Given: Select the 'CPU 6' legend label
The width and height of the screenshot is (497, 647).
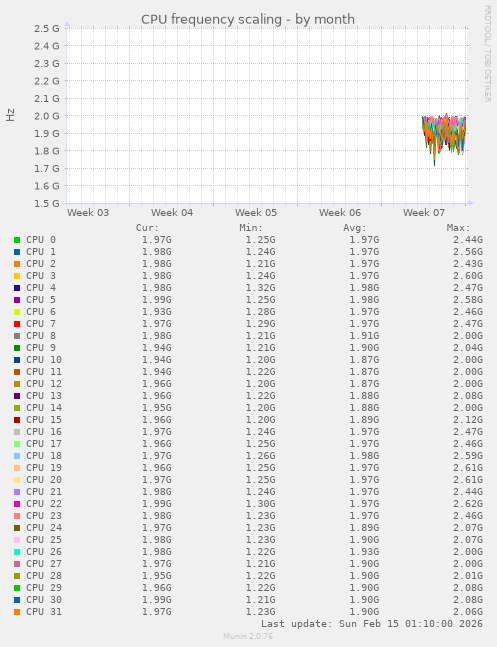Looking at the screenshot, I should tap(41, 312).
